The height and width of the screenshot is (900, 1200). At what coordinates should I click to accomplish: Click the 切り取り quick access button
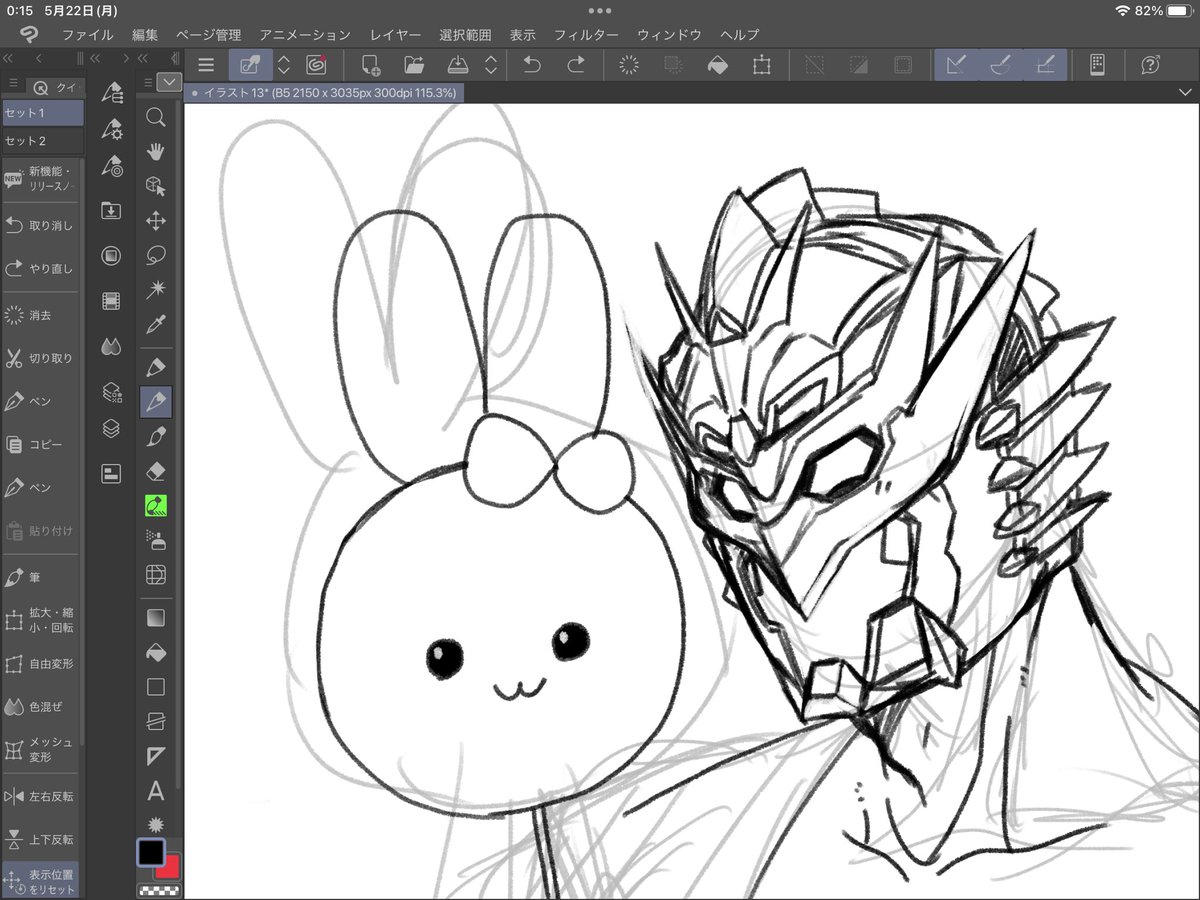pyautogui.click(x=40, y=358)
